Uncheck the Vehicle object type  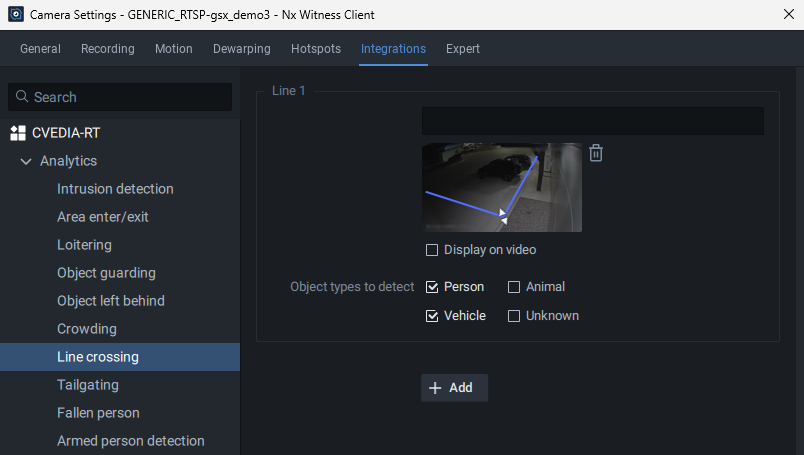click(x=432, y=316)
